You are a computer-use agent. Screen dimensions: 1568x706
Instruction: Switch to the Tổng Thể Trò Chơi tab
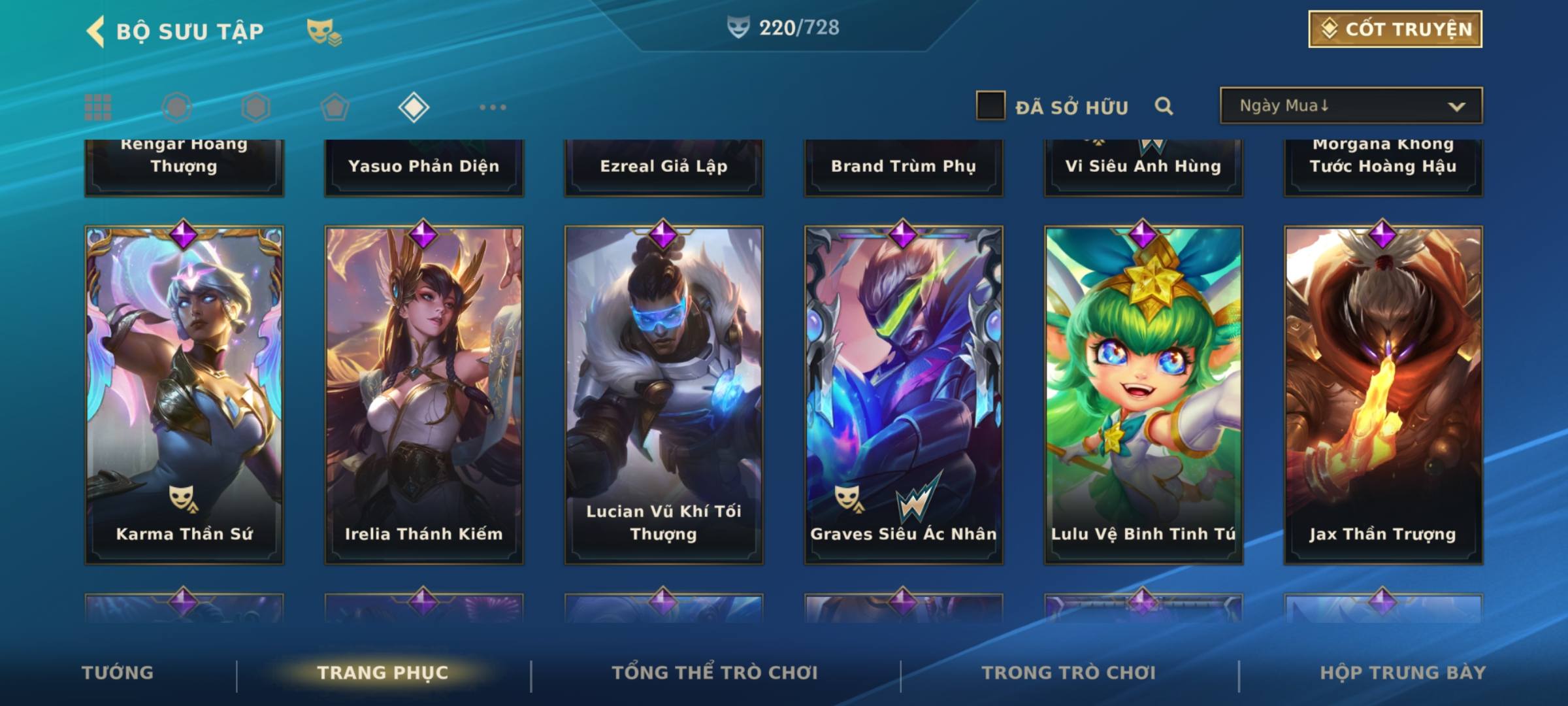pos(715,673)
